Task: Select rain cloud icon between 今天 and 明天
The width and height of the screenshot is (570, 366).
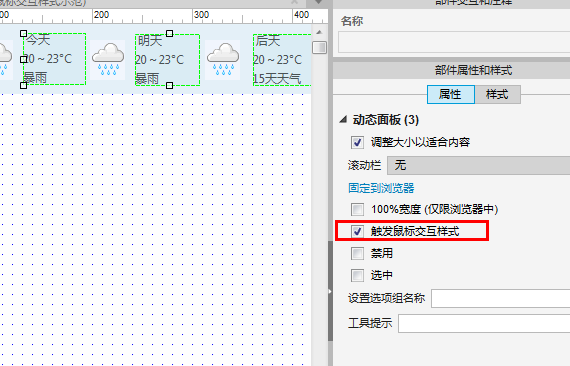Action: coord(108,60)
